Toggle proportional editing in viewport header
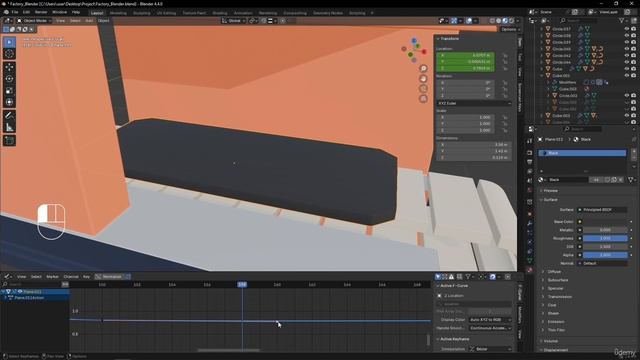The height and width of the screenshot is (360, 640). (282, 21)
